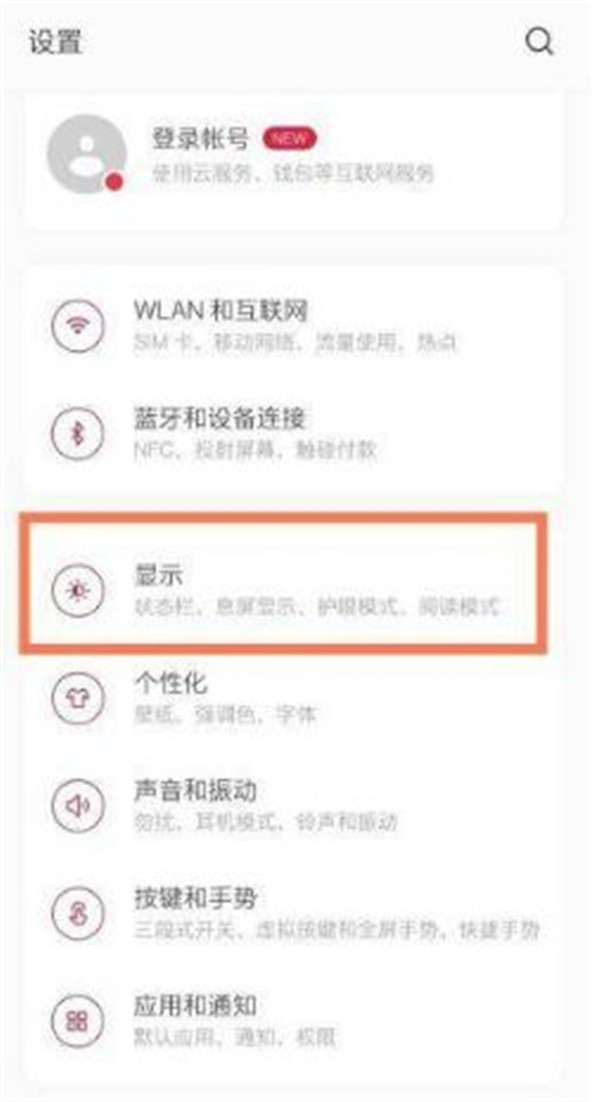
Task: Tap the sound speaker icon
Action: [x=77, y=805]
